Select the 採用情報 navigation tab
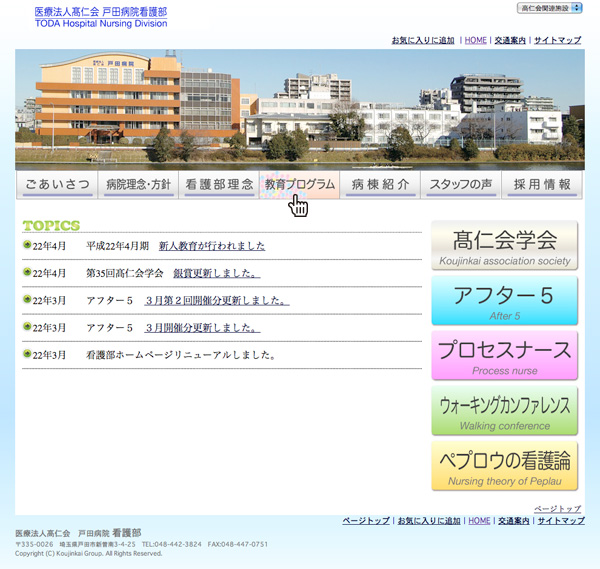 (x=542, y=185)
